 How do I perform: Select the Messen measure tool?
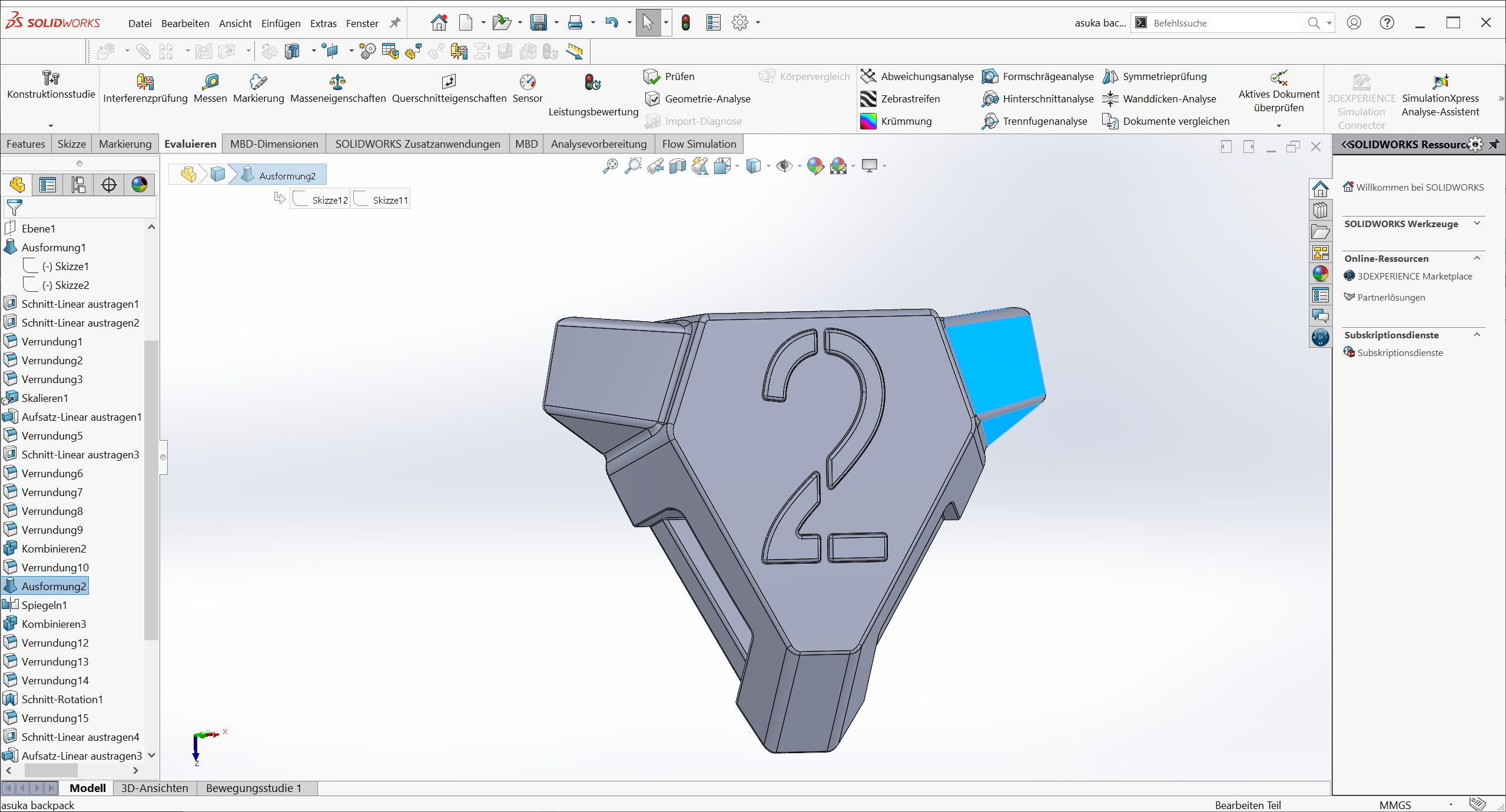pyautogui.click(x=210, y=88)
